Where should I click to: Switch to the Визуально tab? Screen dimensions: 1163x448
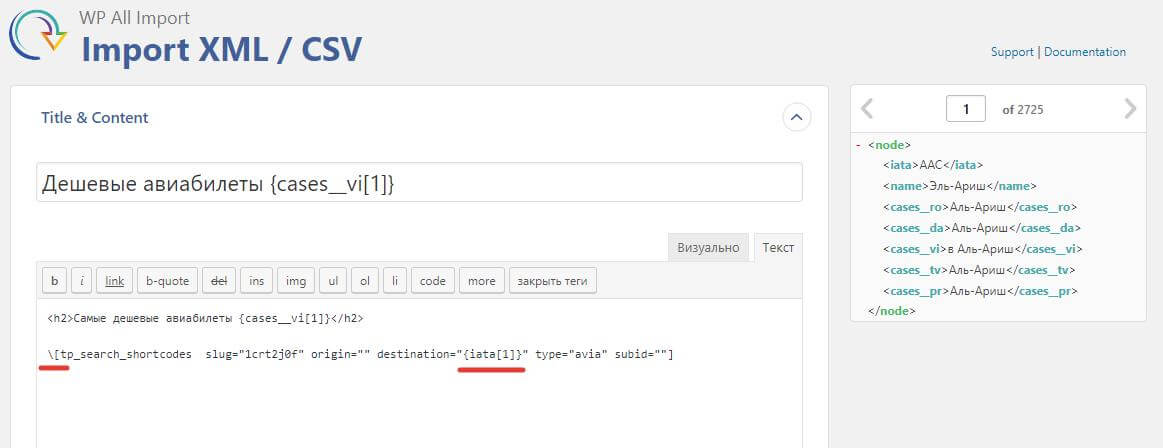tap(708, 247)
